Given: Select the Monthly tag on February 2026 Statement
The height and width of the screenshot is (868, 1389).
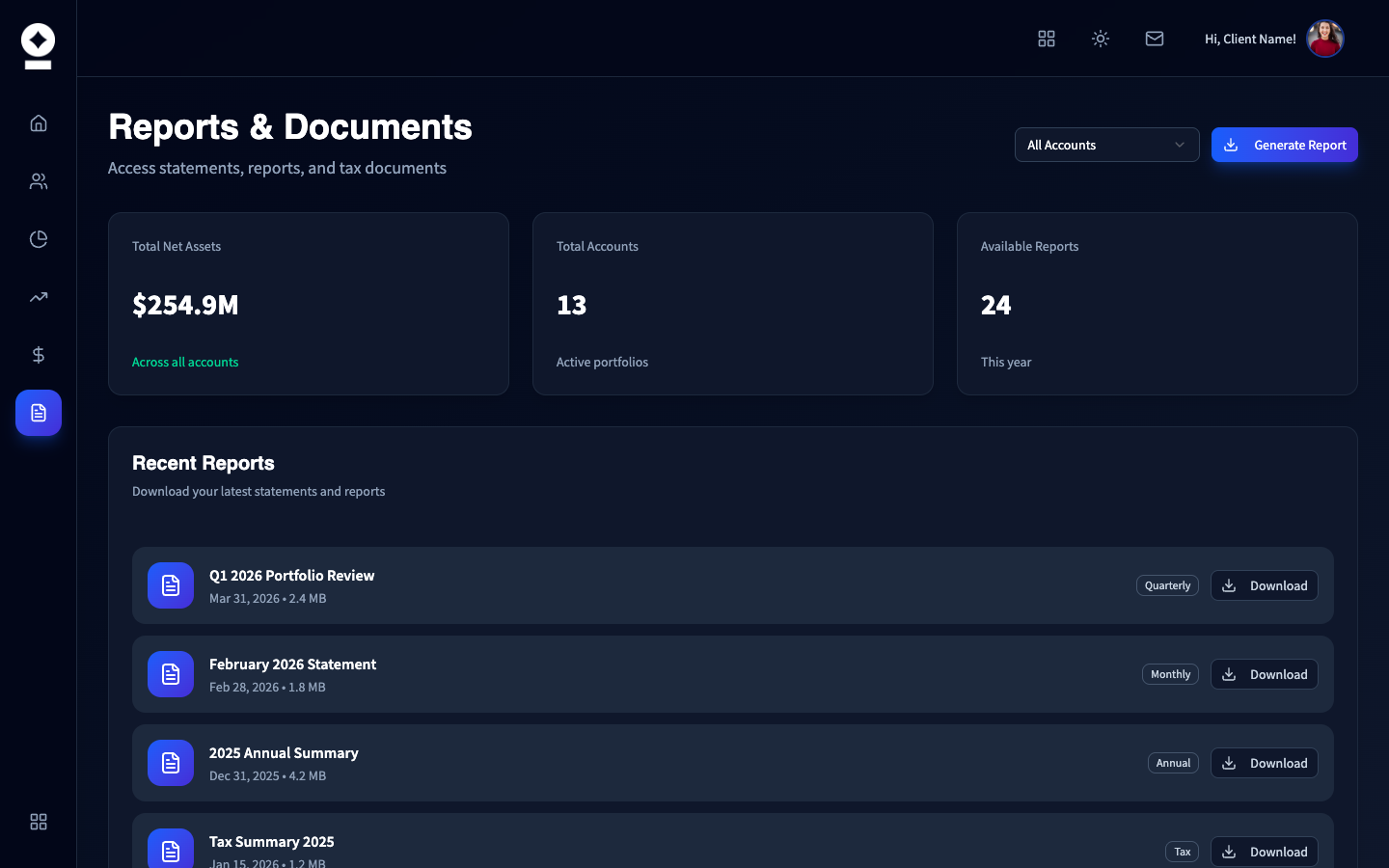Looking at the screenshot, I should 1170,674.
